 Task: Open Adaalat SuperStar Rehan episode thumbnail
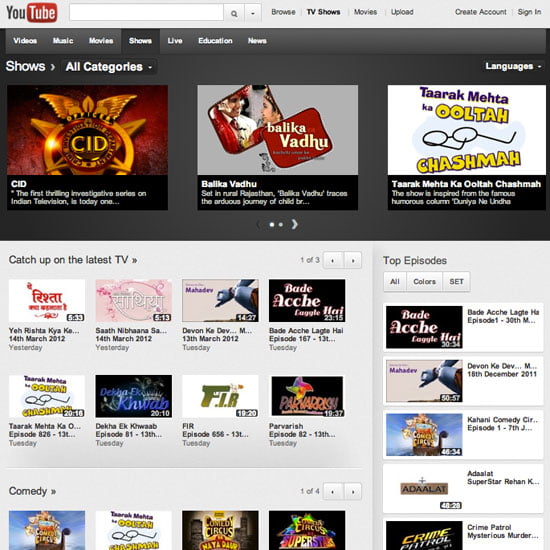pyautogui.click(x=424, y=488)
